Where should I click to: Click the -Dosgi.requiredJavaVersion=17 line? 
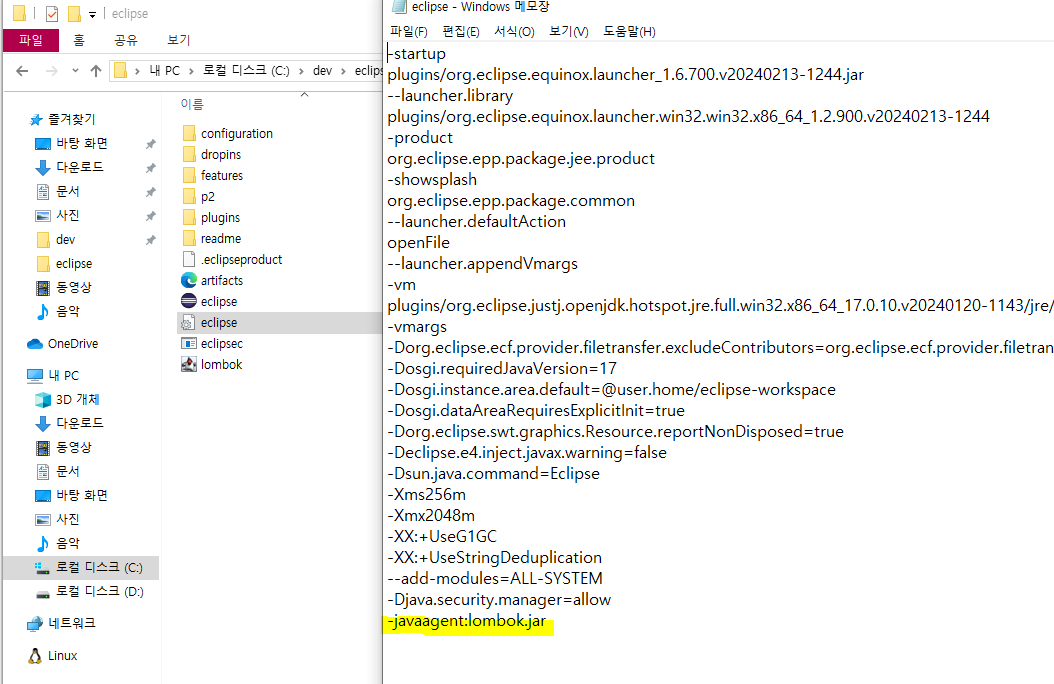click(x=501, y=368)
